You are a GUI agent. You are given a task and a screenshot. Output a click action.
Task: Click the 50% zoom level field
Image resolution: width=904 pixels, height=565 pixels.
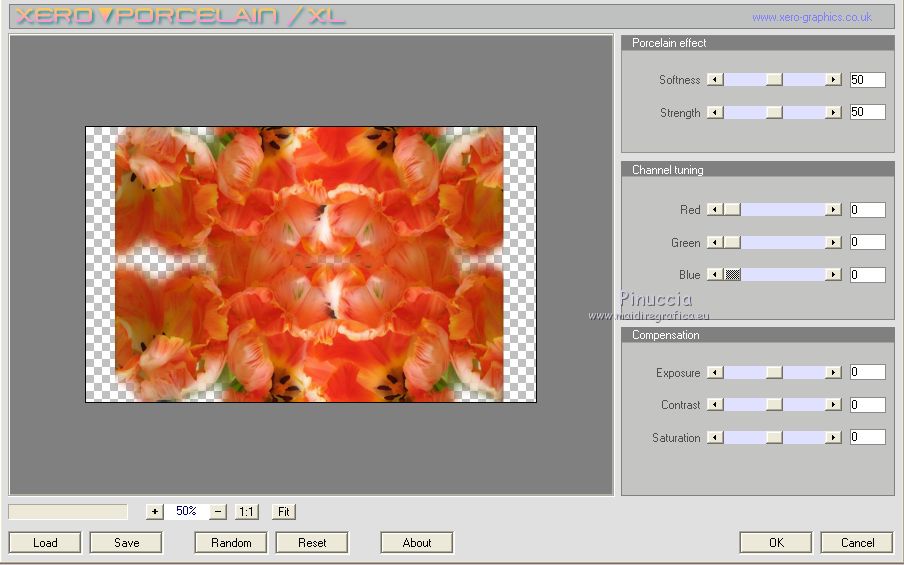tap(186, 511)
